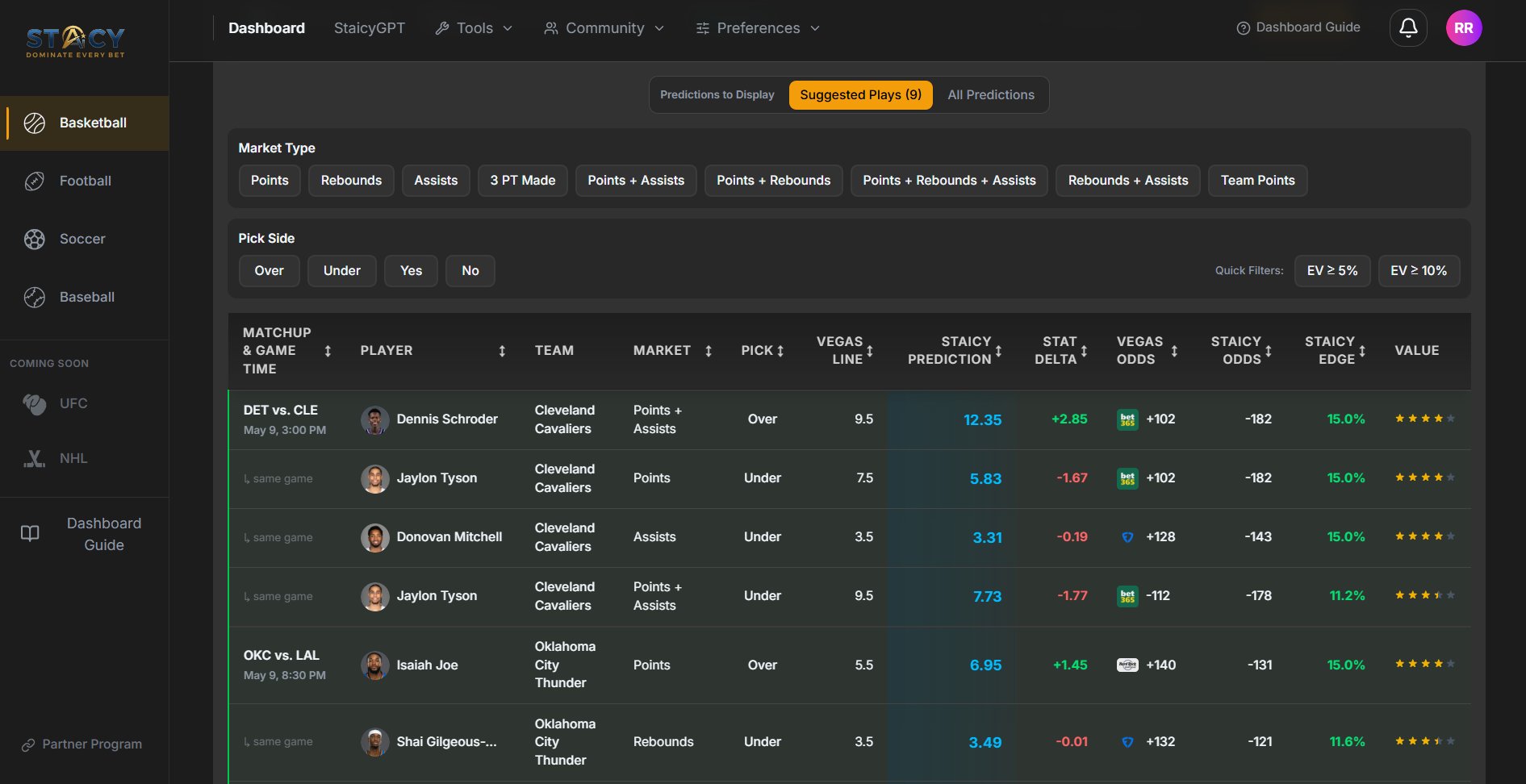This screenshot has height=784, width=1526.
Task: Expand the Preferences dropdown menu
Action: 759,28
